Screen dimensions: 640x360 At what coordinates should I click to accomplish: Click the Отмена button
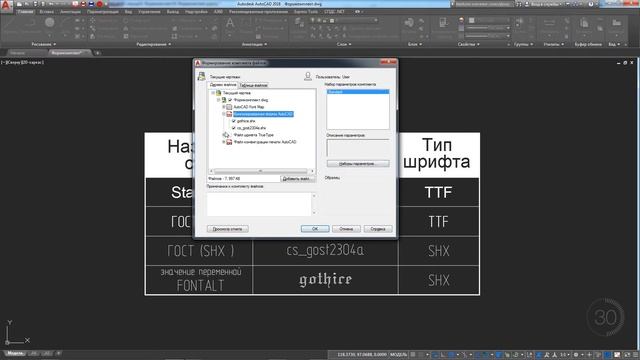coord(346,229)
